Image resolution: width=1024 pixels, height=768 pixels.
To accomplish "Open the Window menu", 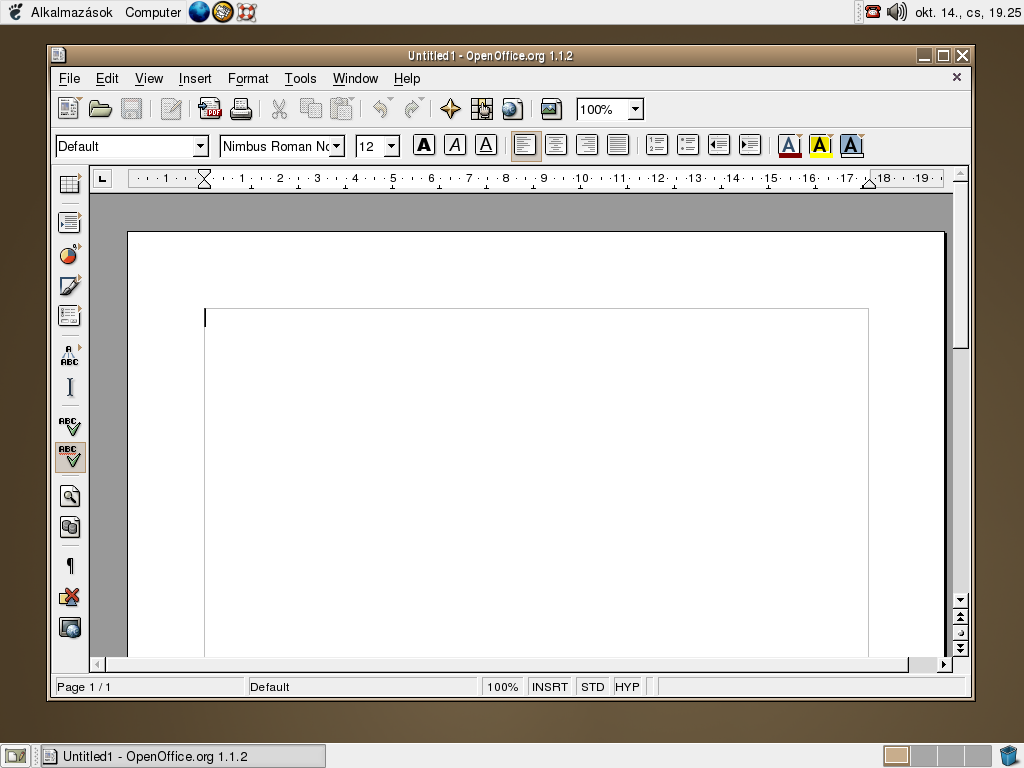I will [x=355, y=78].
